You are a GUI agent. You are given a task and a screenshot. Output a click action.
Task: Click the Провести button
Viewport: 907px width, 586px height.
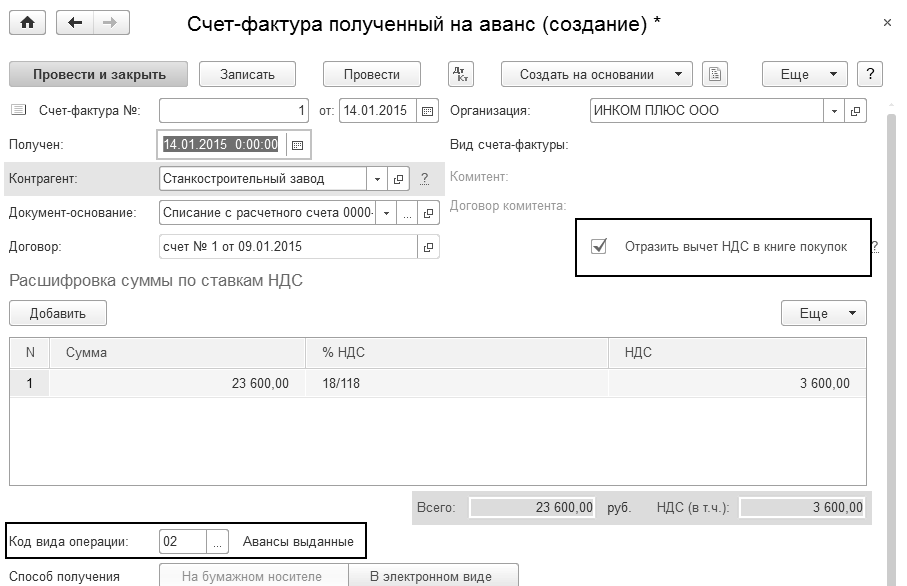[371, 74]
